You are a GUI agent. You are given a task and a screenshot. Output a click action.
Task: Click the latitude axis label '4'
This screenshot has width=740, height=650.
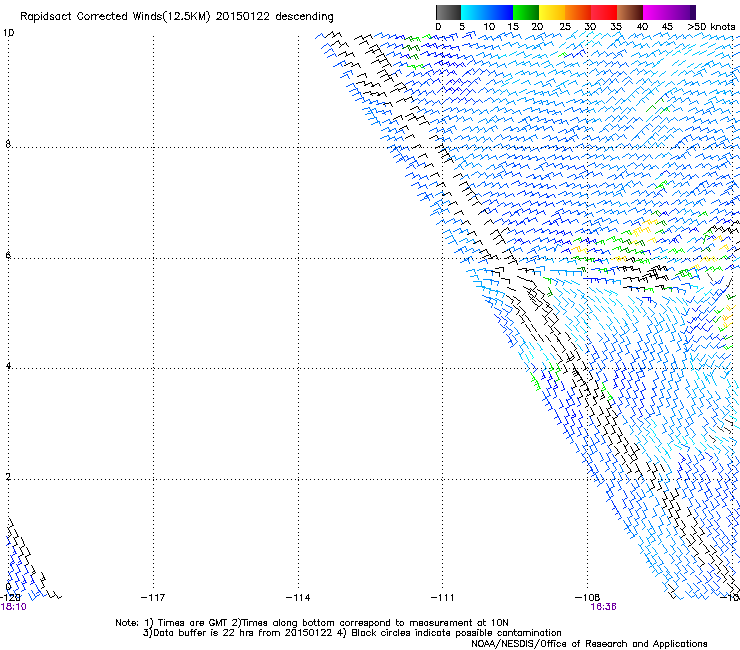coord(8,366)
